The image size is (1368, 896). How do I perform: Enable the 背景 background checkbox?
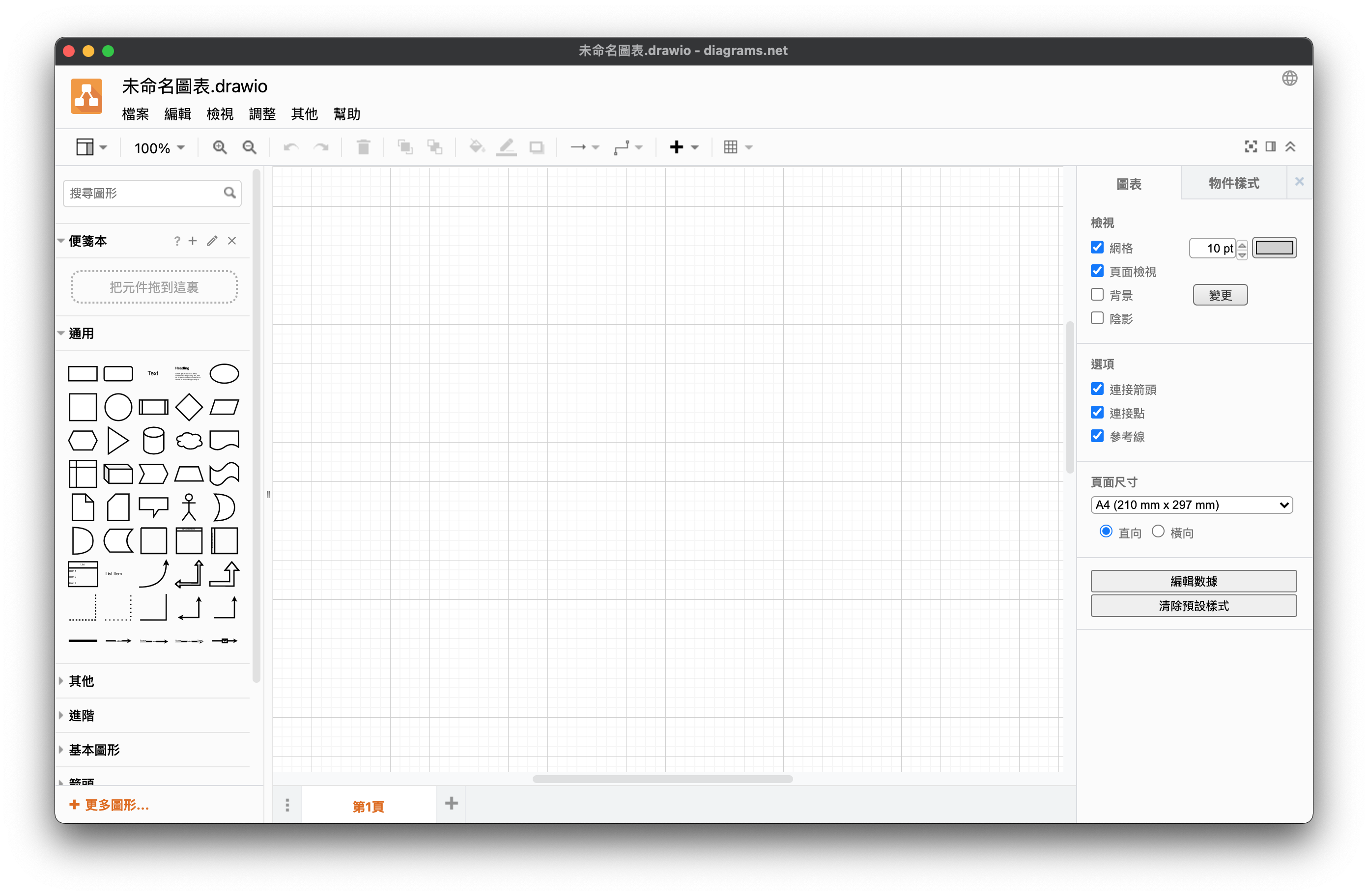point(1097,294)
